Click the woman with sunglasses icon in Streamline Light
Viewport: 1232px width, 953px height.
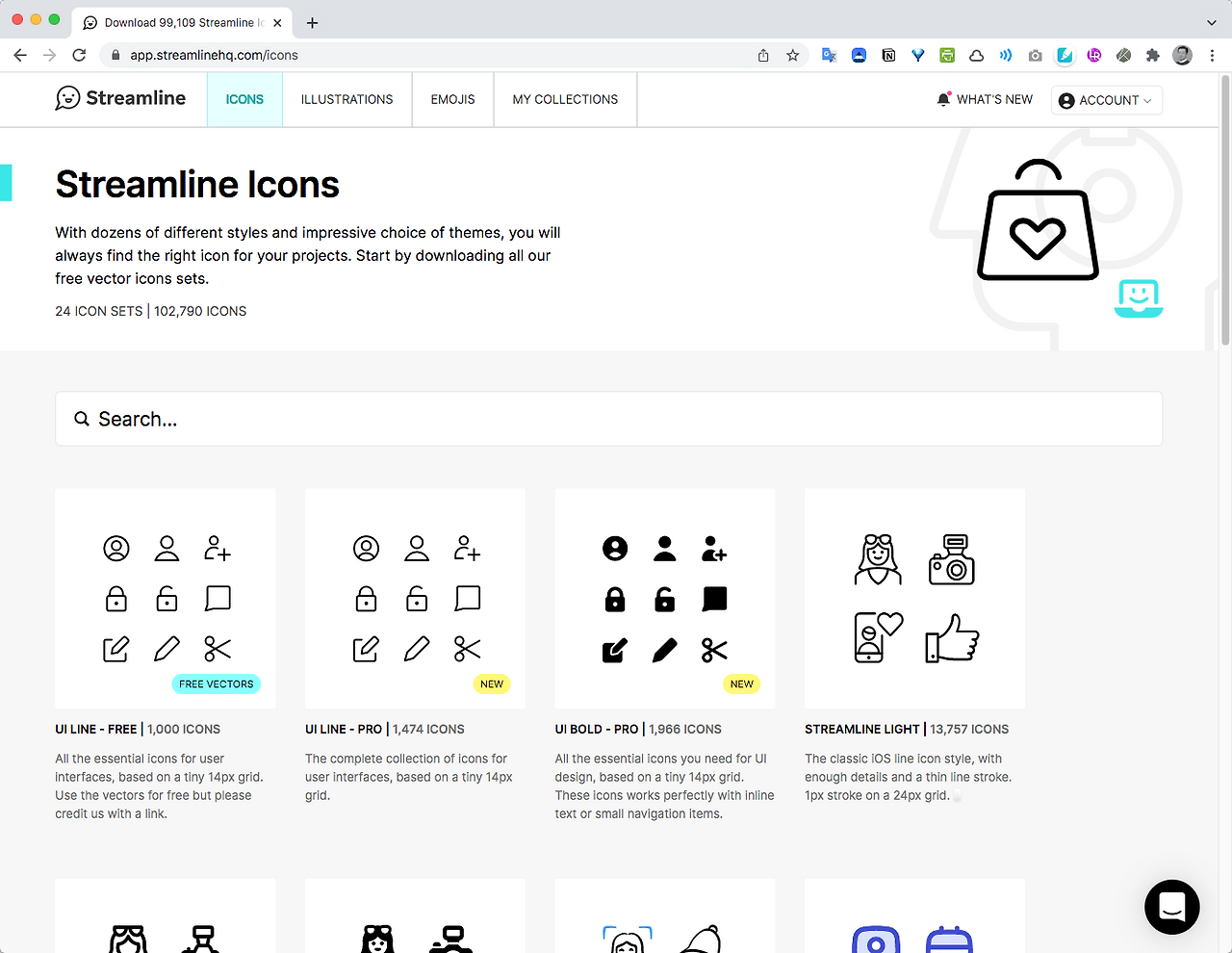tap(878, 560)
